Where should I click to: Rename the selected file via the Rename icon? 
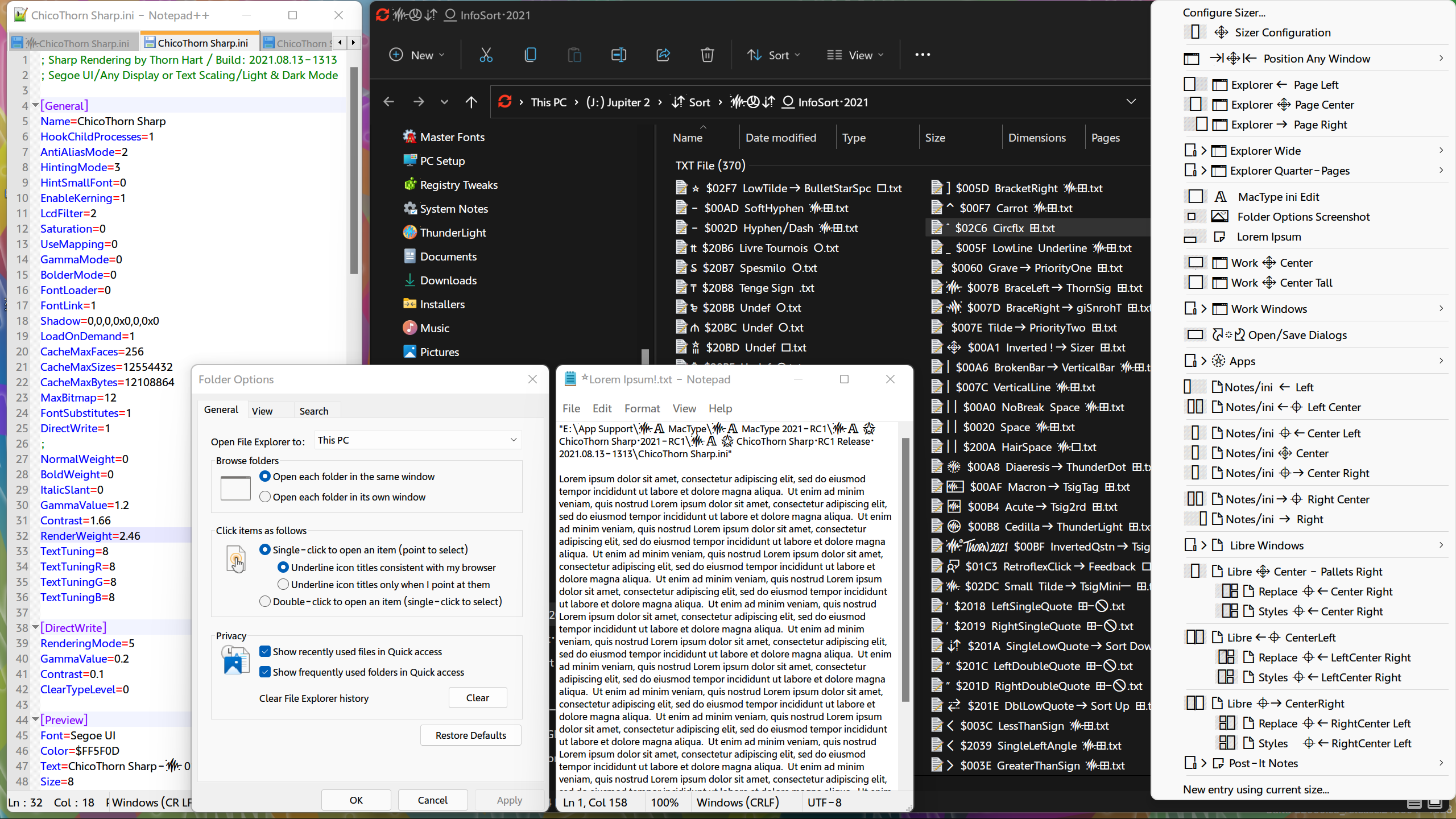click(618, 55)
